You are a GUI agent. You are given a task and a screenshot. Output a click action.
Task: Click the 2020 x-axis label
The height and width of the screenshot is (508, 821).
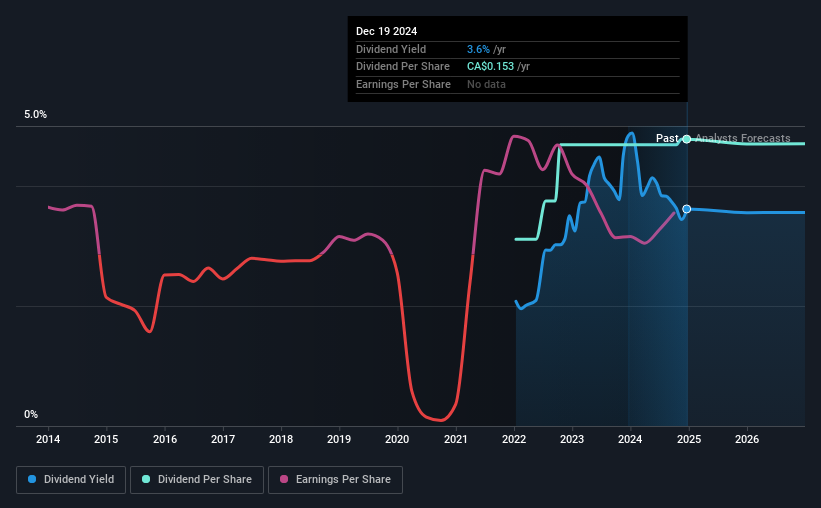coord(397,439)
